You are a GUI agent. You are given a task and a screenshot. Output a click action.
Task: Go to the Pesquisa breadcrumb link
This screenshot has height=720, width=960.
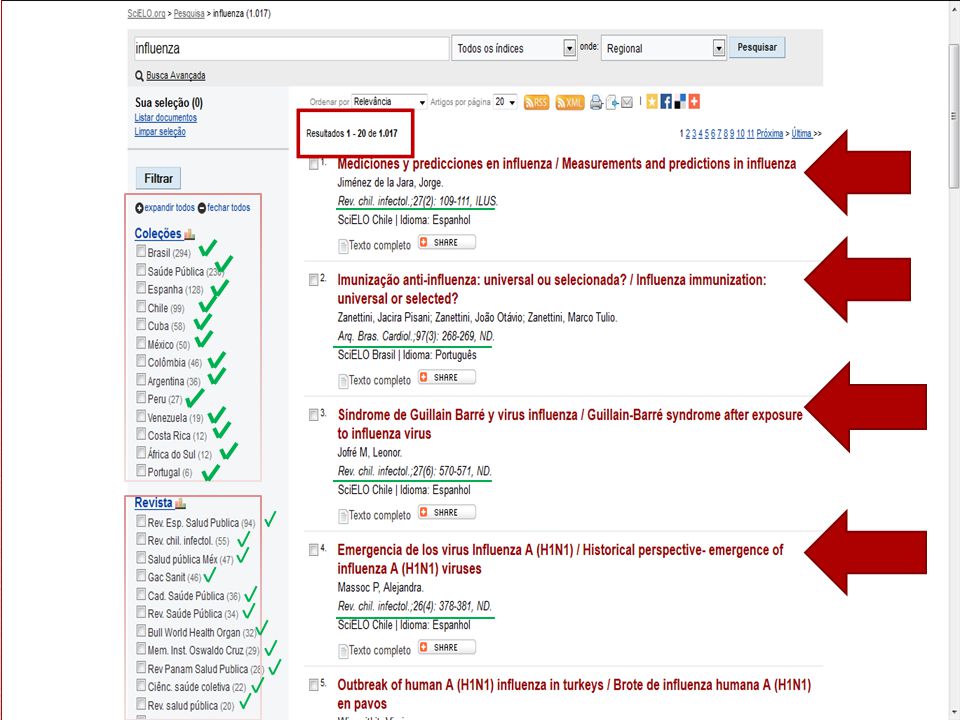tap(189, 13)
